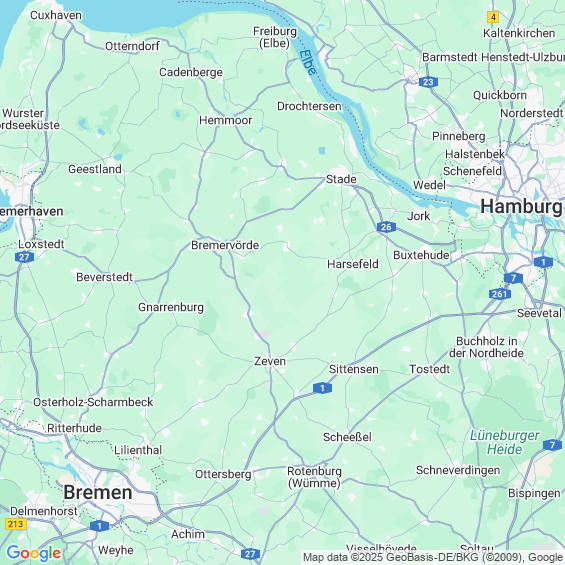Click the Lüneburger Heide region label

(x=504, y=442)
